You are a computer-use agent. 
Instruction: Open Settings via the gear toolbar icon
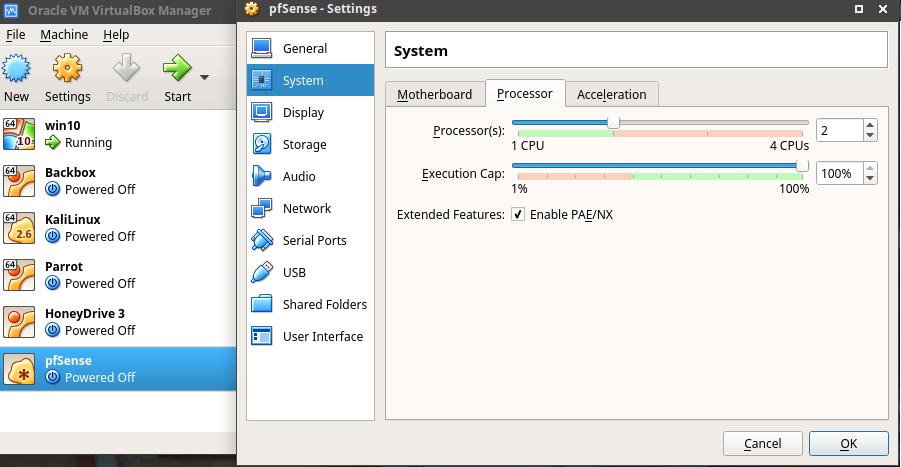[67, 68]
